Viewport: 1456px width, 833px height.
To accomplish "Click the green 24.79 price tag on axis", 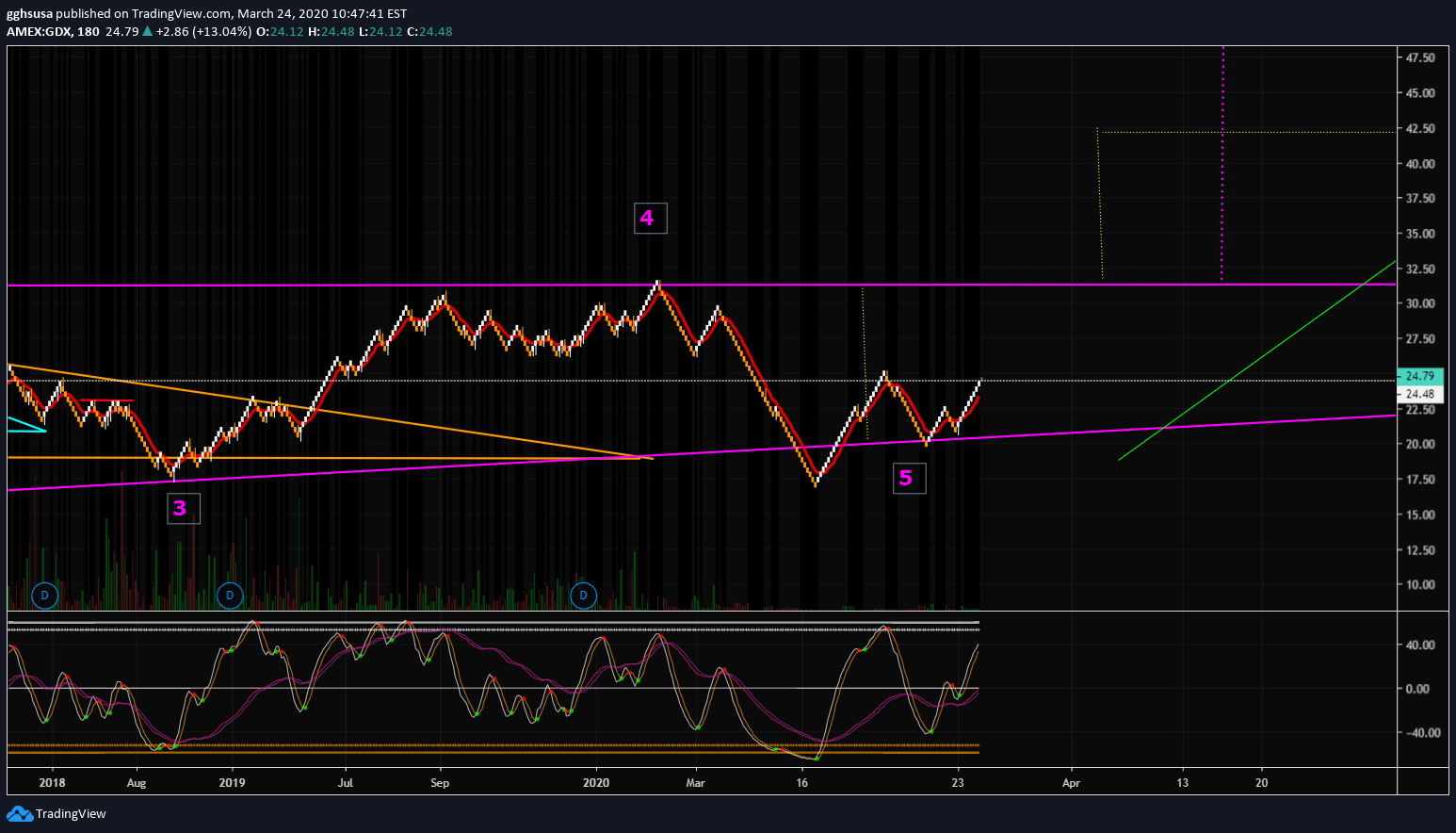I will pos(1420,376).
